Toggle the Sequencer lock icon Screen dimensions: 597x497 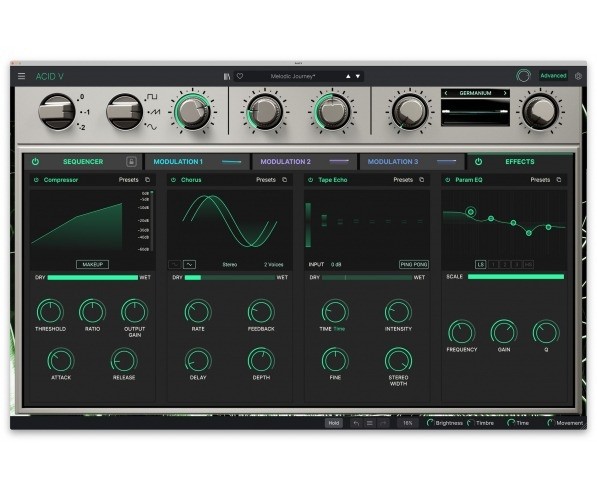(131, 161)
